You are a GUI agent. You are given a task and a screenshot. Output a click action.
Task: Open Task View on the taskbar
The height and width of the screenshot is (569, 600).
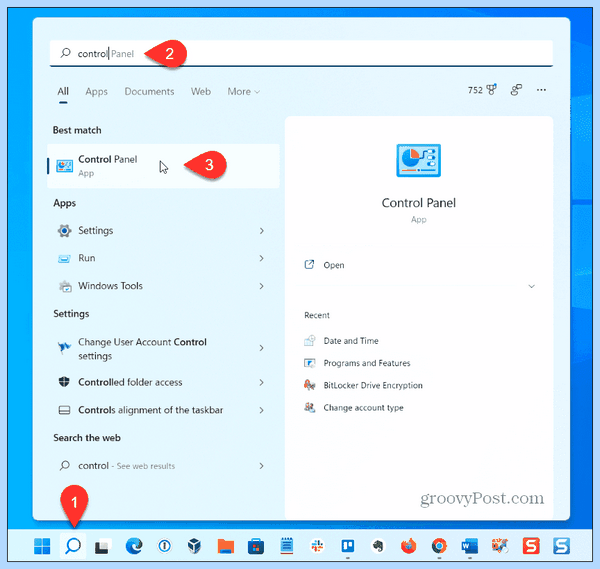click(x=103, y=546)
